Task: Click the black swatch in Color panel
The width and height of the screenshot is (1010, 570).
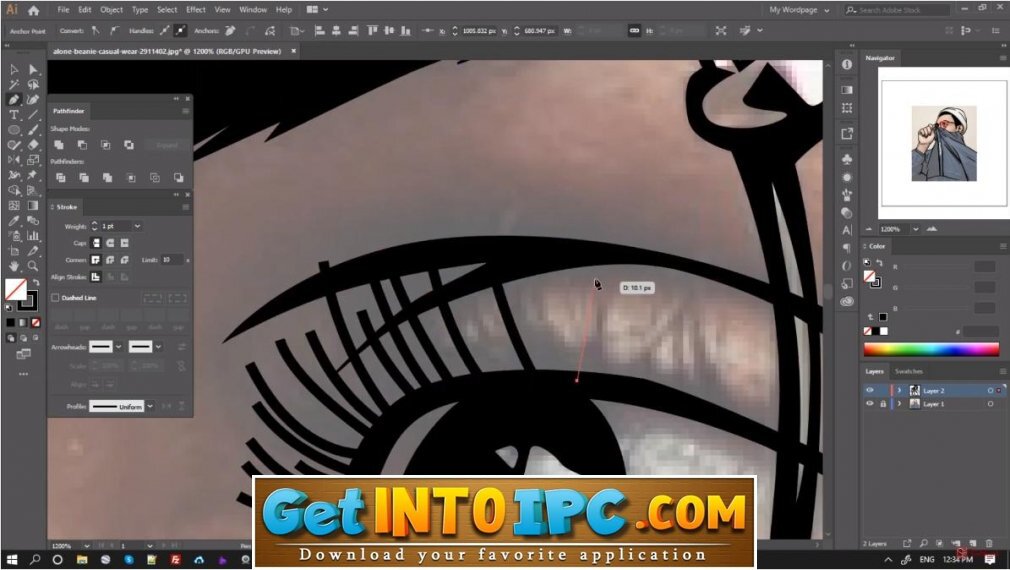Action: click(876, 331)
